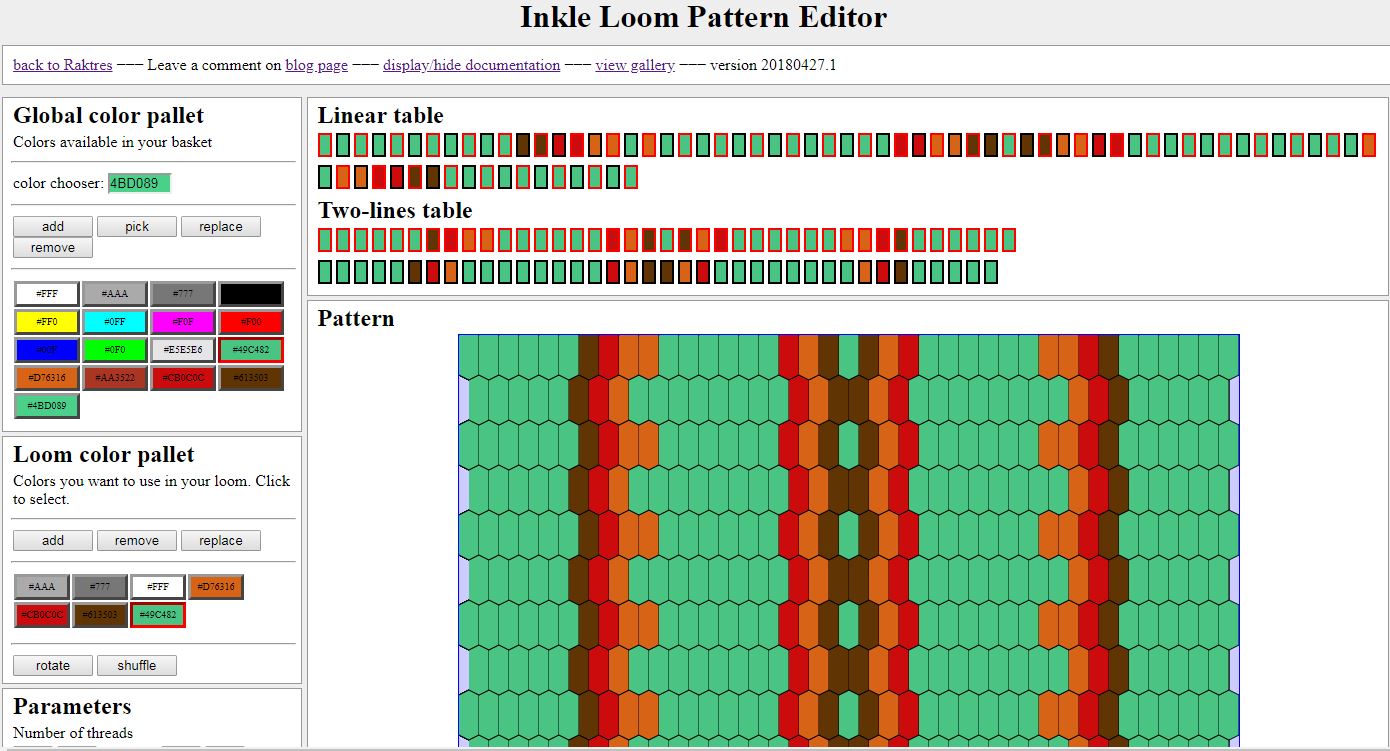Select the #FF0 yellow swatch in Global pallet
This screenshot has width=1390, height=751.
click(x=47, y=321)
